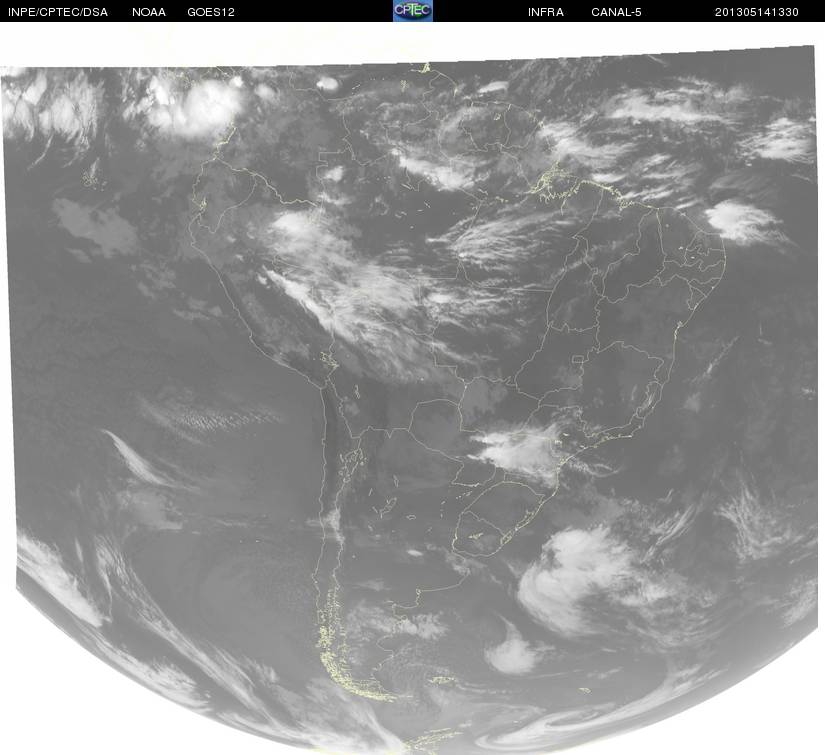Click the 201305141330 timestamp
This screenshot has width=825, height=755.
pos(757,12)
